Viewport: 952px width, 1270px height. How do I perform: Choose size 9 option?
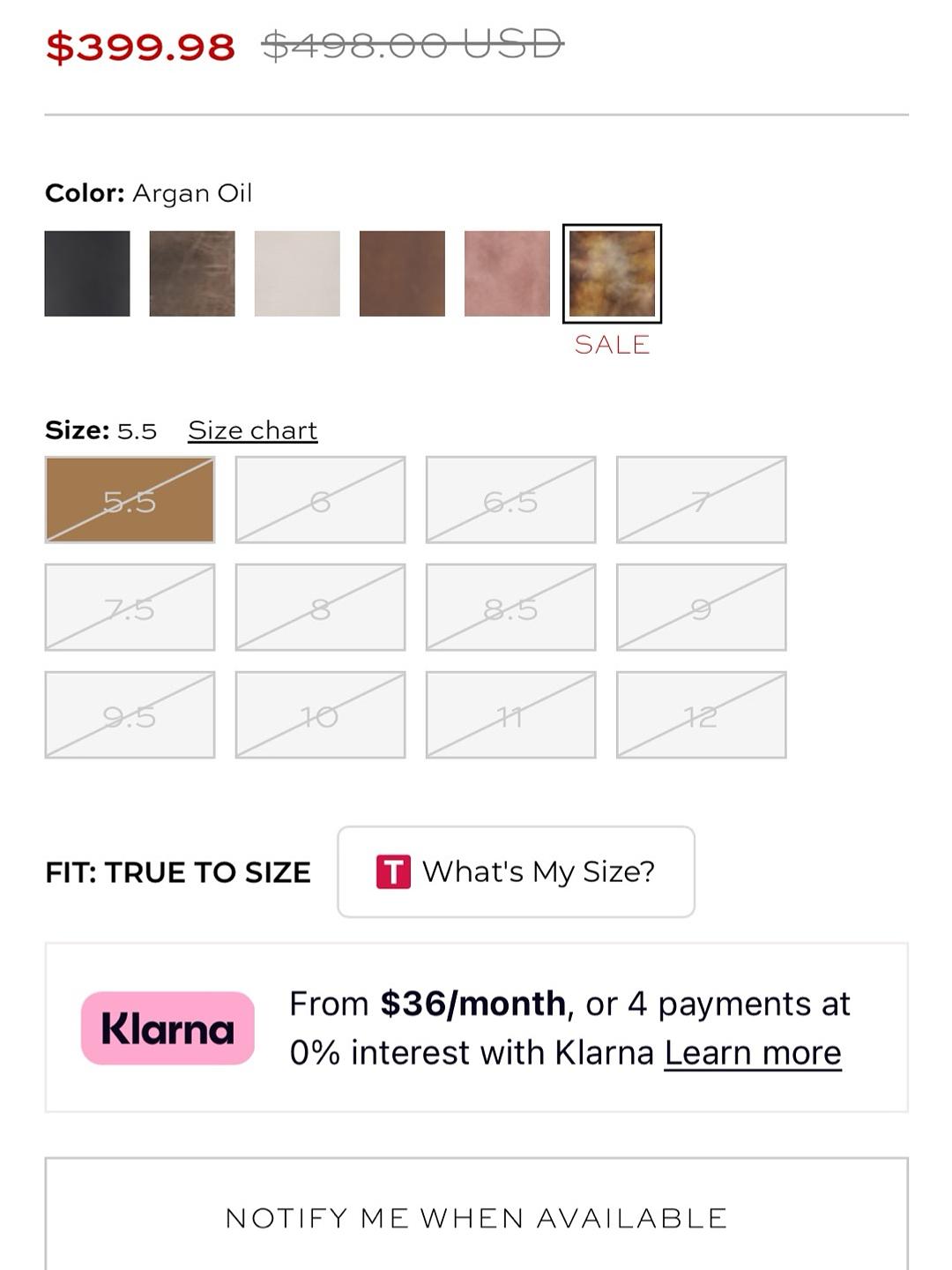coord(701,607)
